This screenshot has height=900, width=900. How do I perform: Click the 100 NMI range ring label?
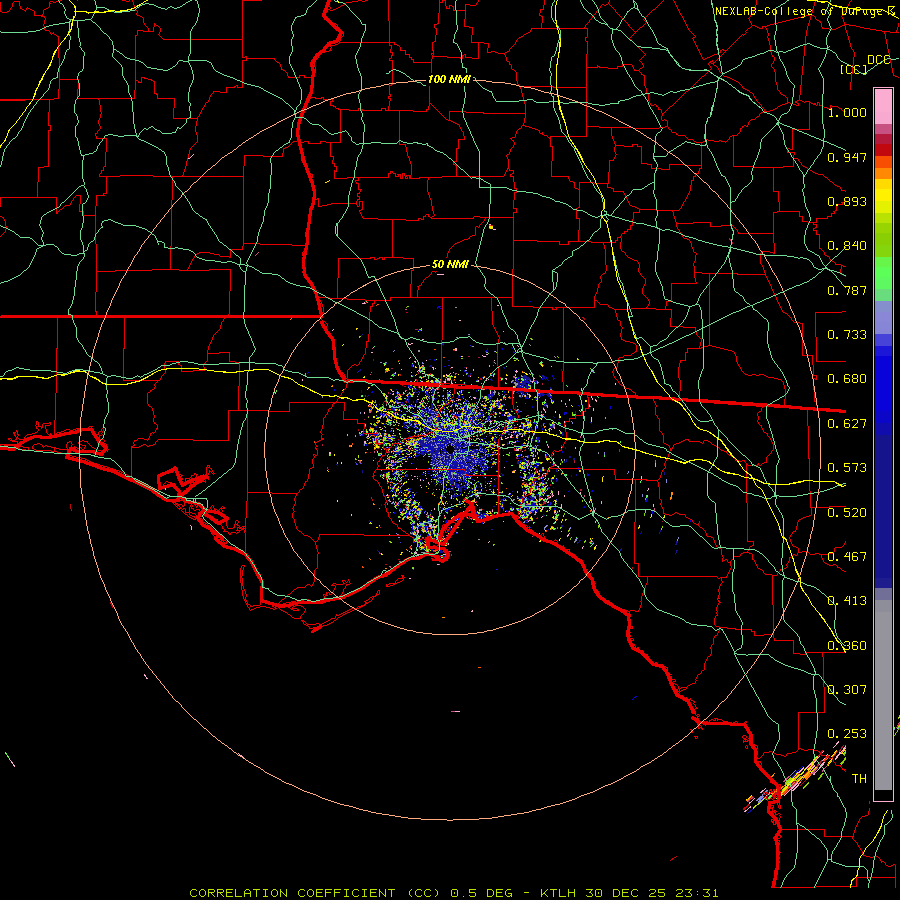pyautogui.click(x=449, y=79)
